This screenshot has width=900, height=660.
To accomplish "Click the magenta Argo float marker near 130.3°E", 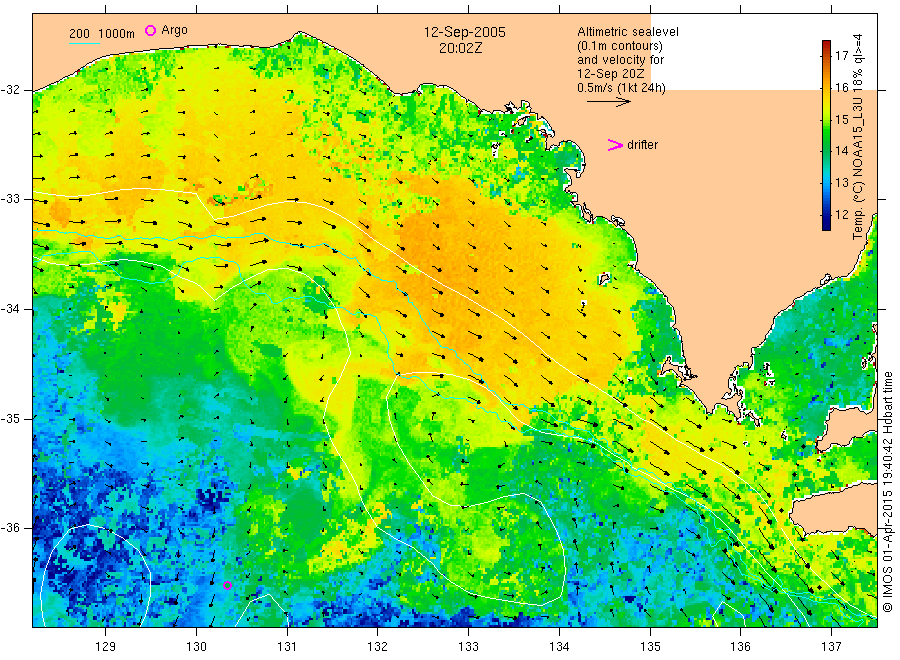I will pyautogui.click(x=227, y=585).
